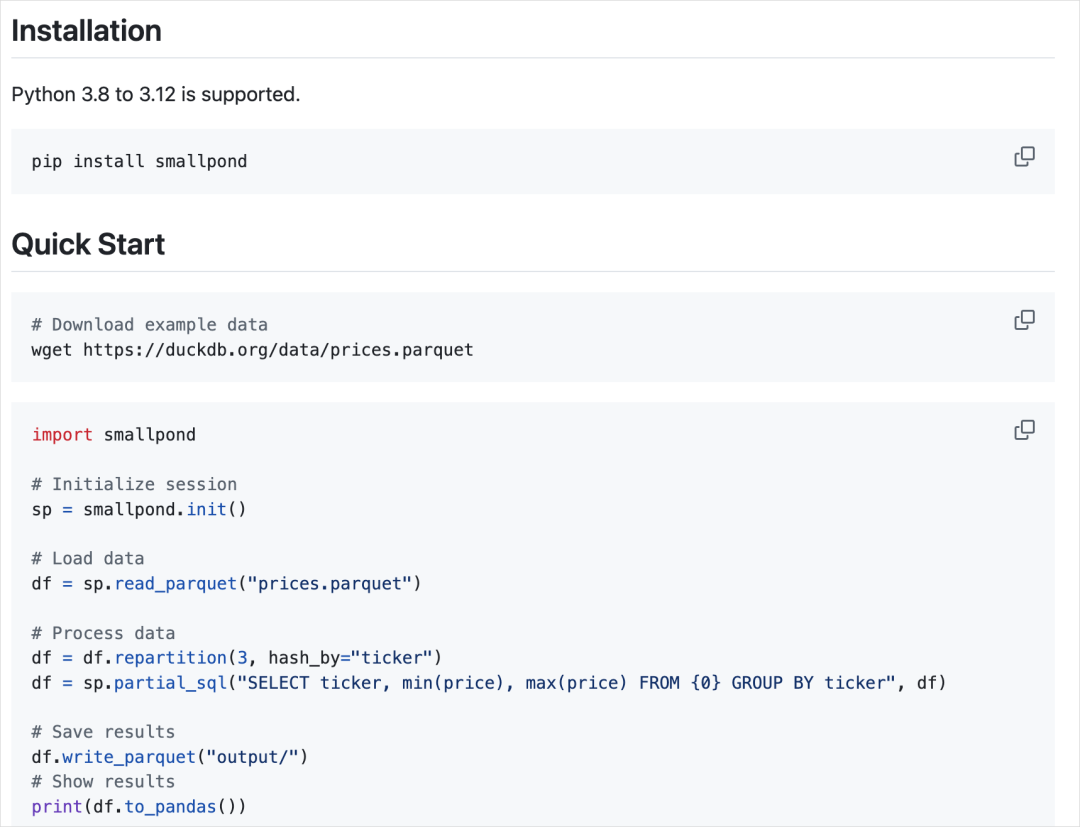Click the '# Save results' comment
The height and width of the screenshot is (827, 1080).
tap(103, 732)
